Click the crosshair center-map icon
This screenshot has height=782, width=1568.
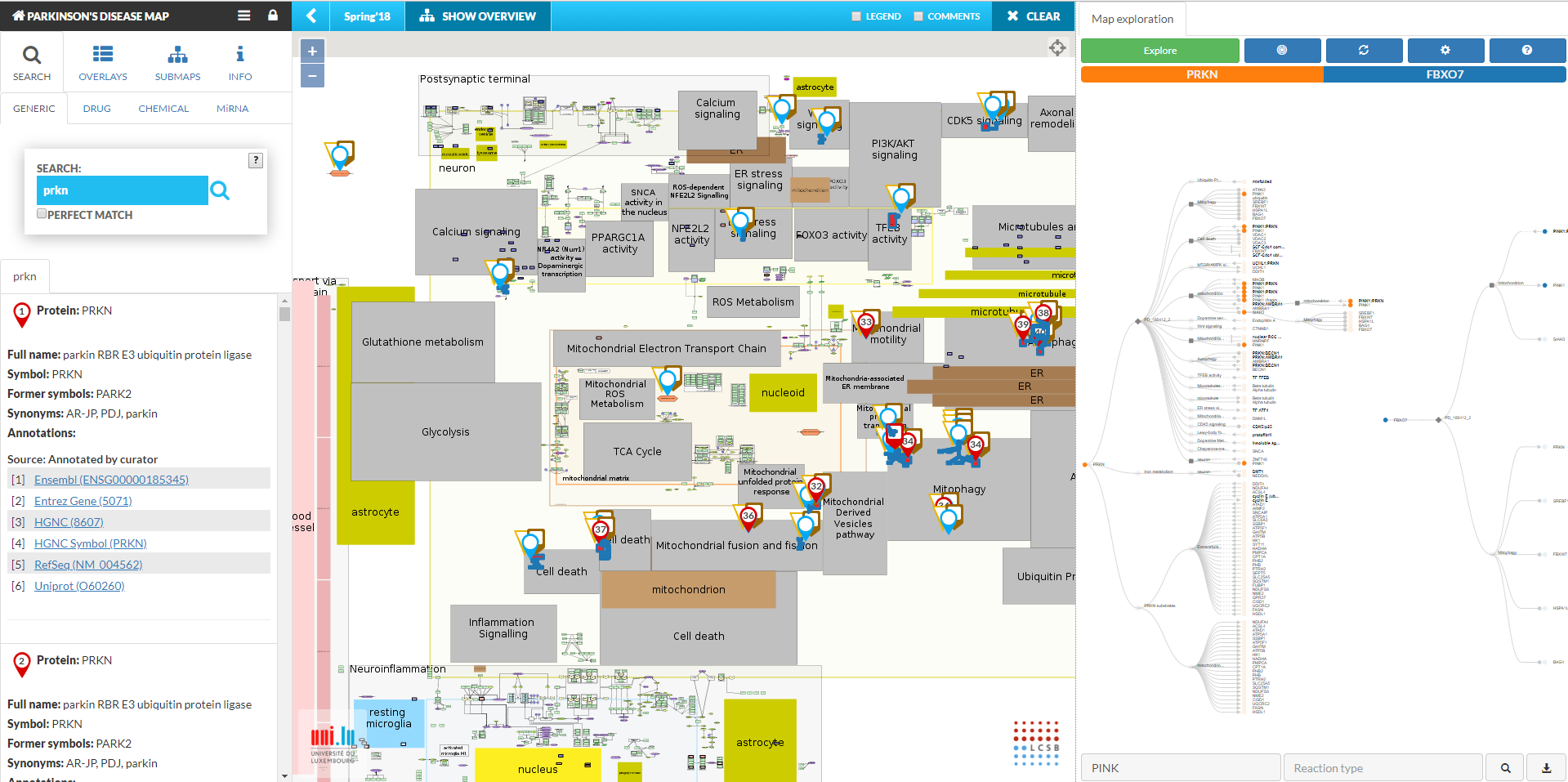pos(1057,48)
